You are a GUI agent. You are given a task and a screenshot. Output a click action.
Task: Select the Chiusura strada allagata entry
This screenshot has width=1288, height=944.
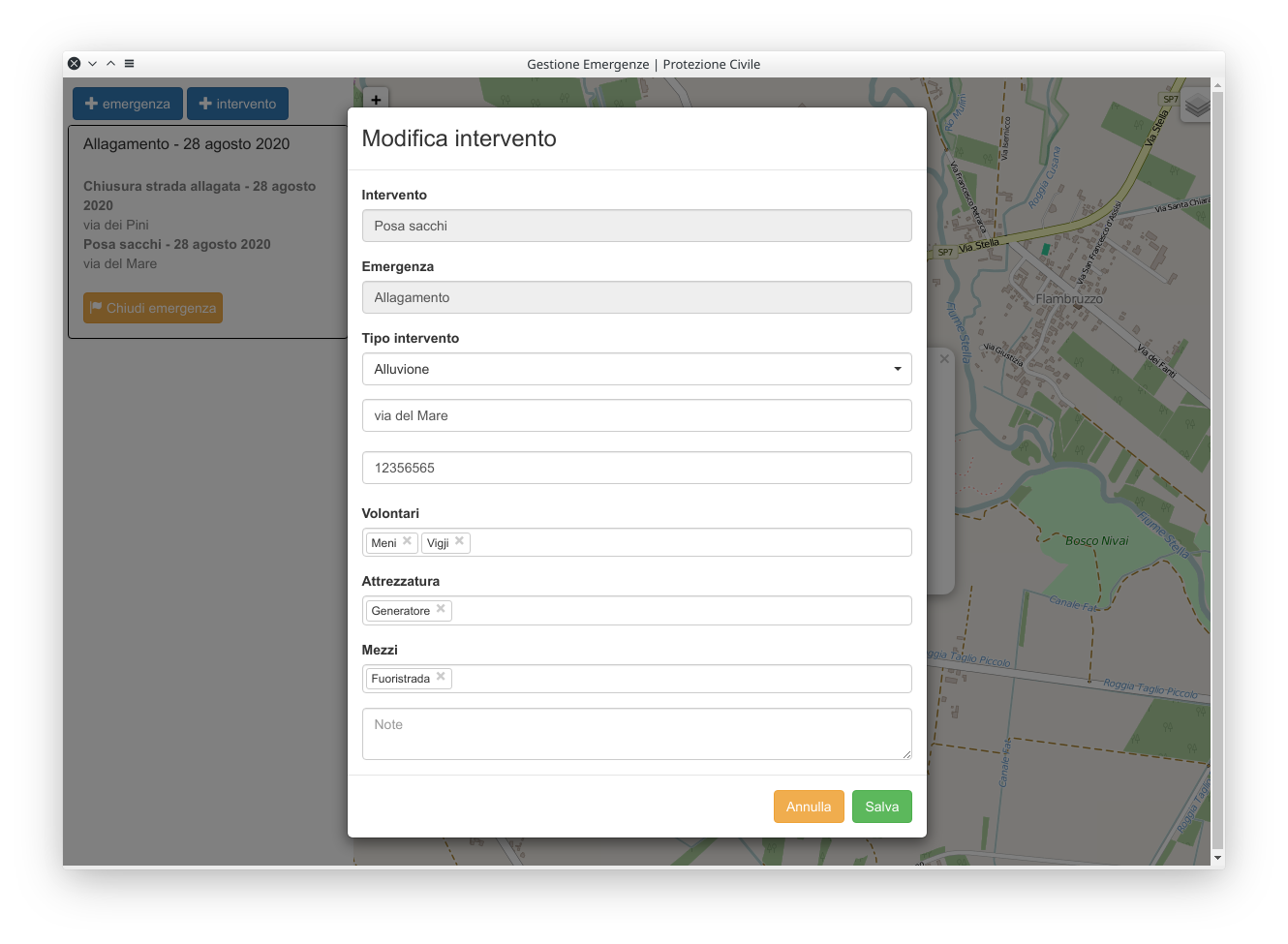click(199, 196)
